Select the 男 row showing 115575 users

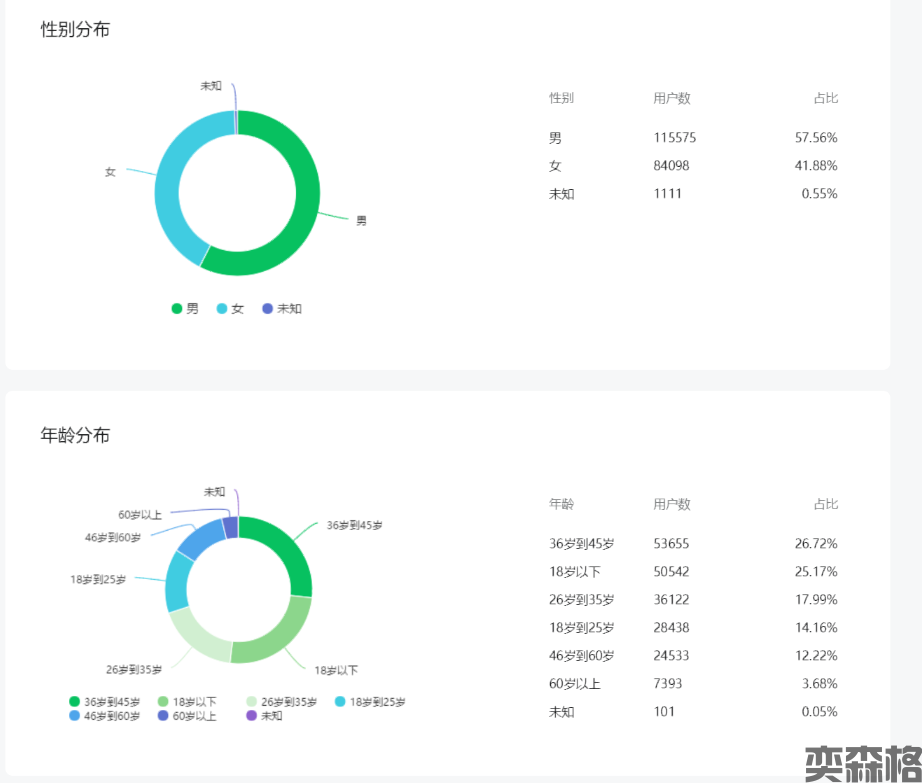[x=692, y=138]
